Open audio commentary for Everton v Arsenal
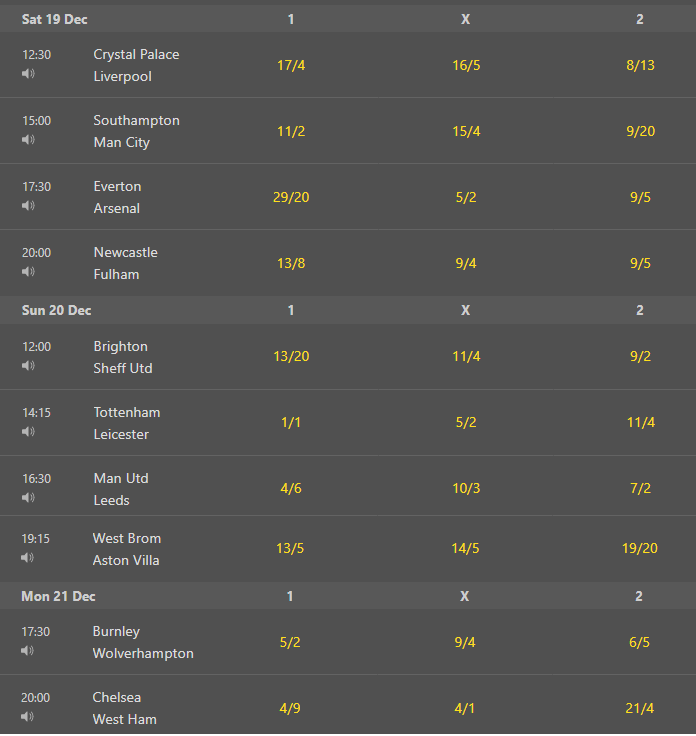The image size is (696, 736). 28,206
